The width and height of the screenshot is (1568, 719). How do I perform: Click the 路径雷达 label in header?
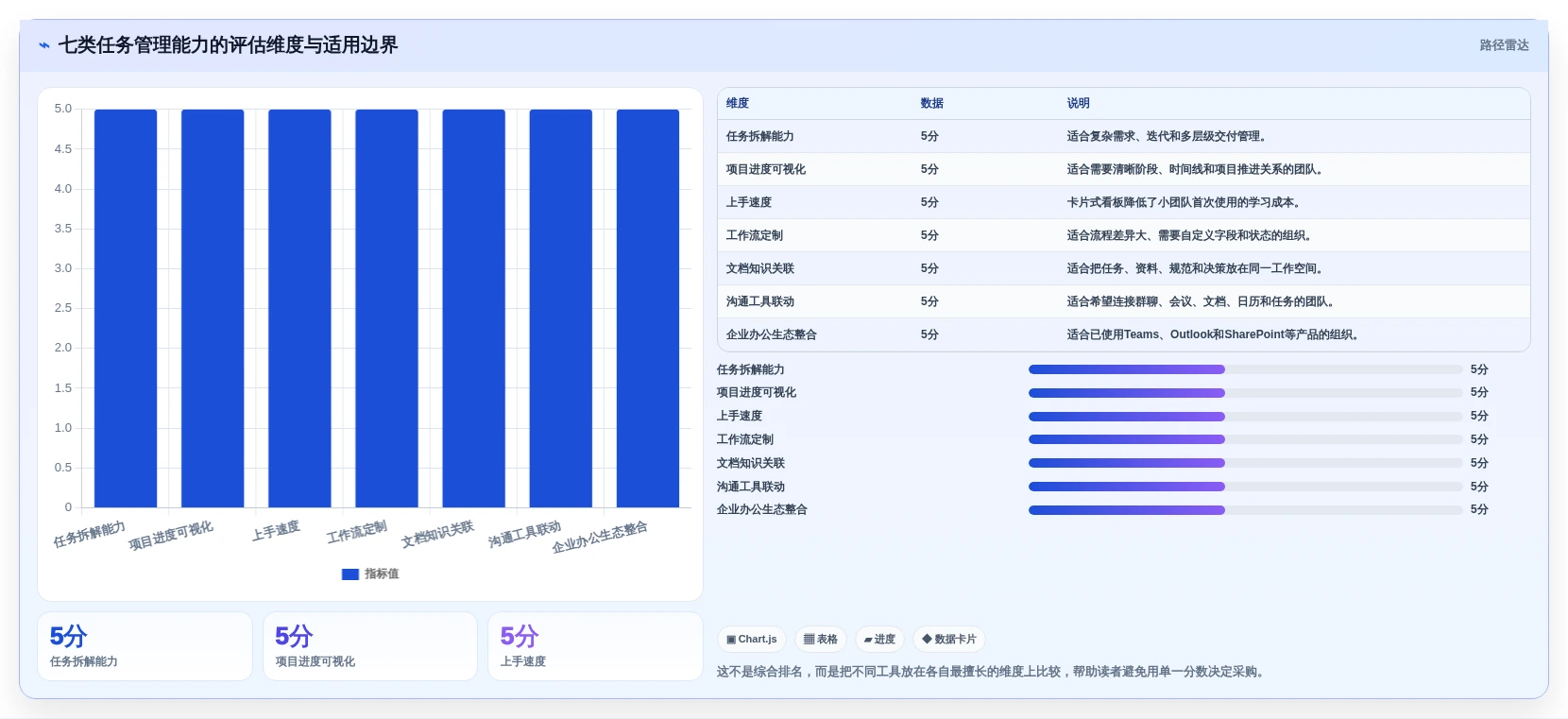point(1504,45)
